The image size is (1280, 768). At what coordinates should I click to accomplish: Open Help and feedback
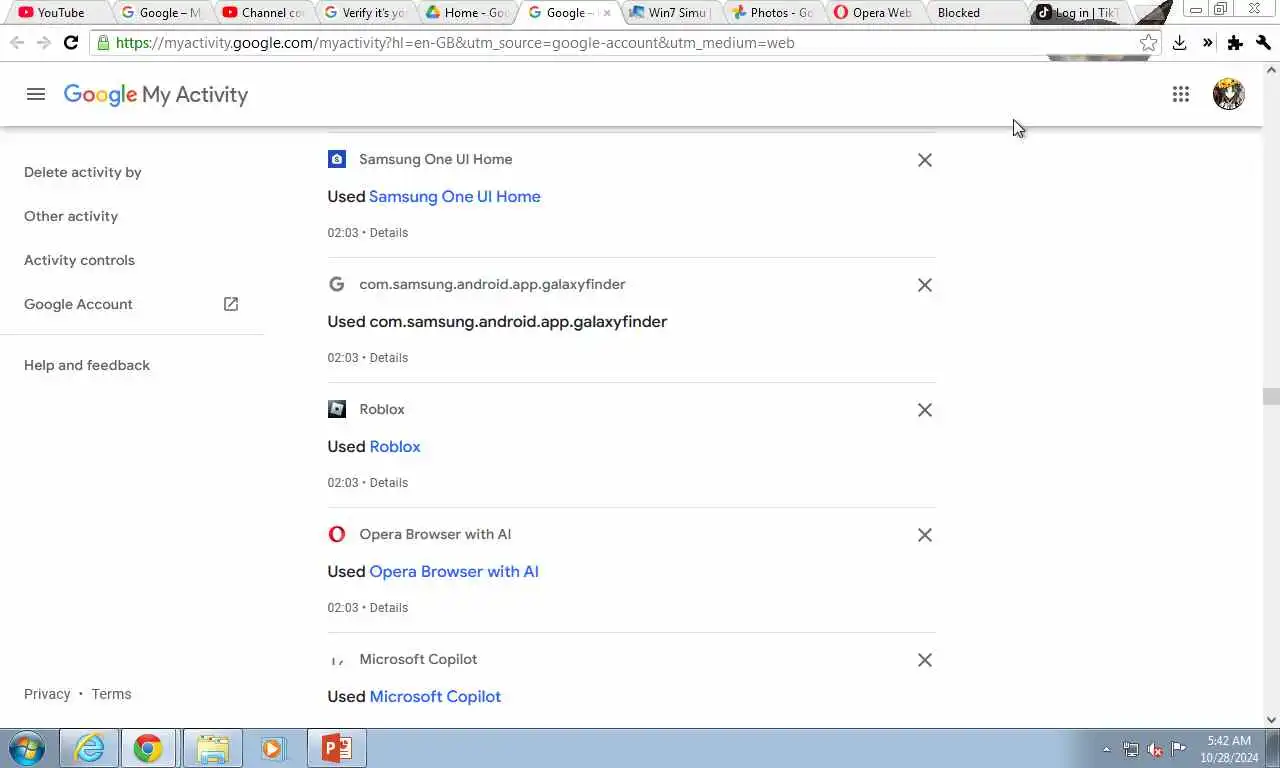[x=87, y=365]
